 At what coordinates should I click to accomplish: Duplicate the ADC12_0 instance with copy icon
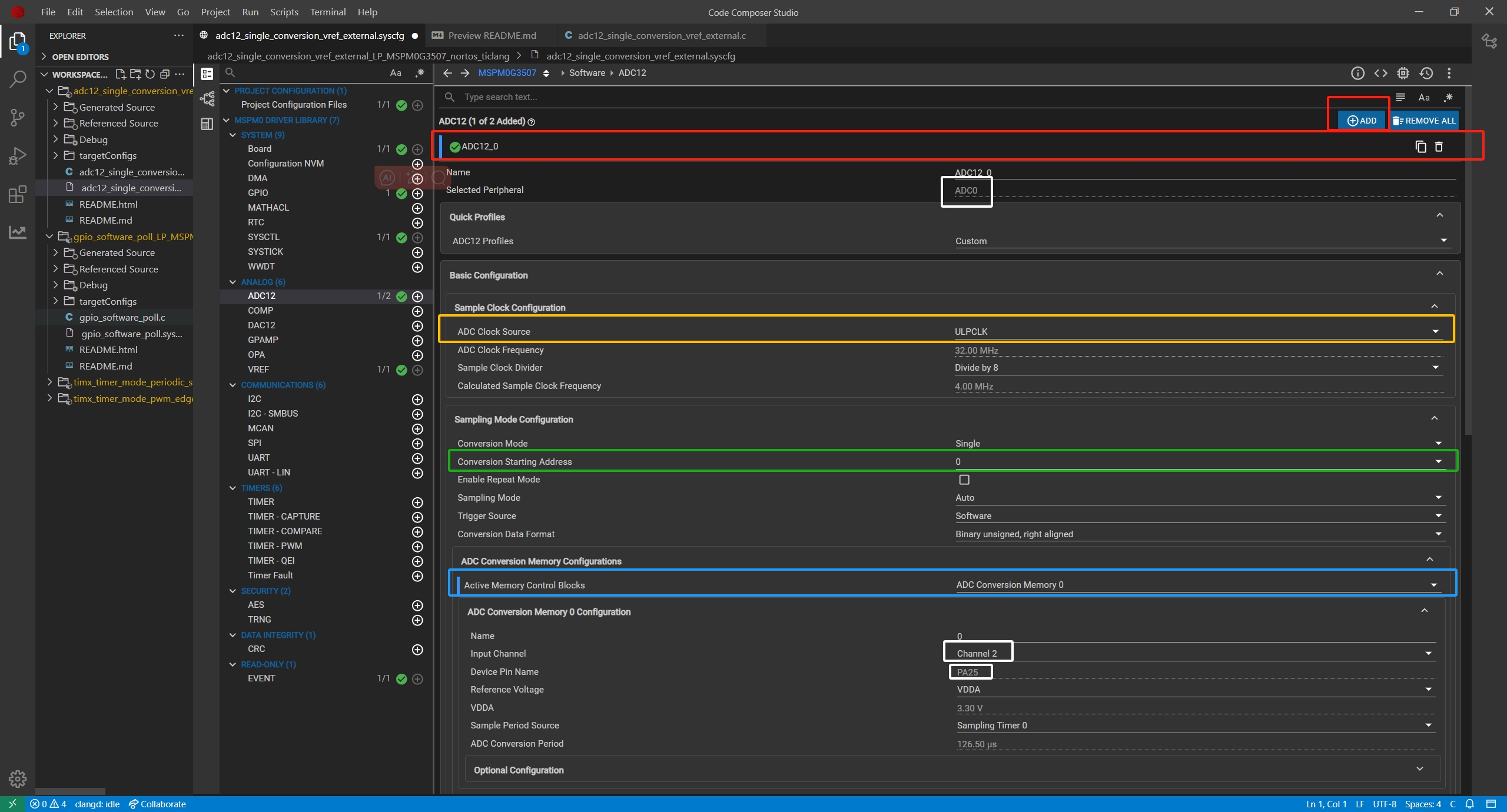pos(1420,147)
